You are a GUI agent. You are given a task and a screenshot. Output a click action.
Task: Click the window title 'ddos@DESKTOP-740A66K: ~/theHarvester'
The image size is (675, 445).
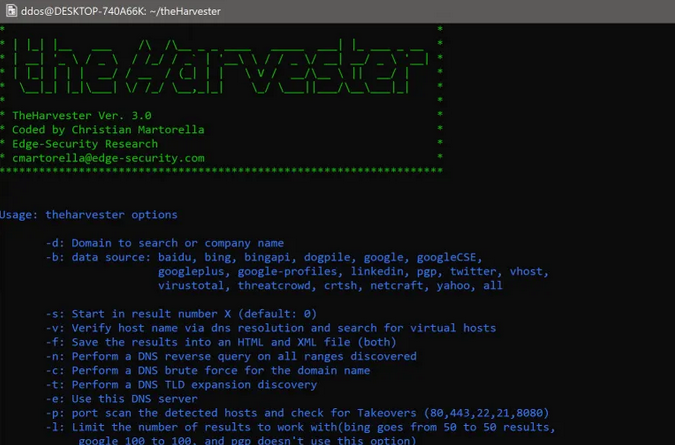121,11
